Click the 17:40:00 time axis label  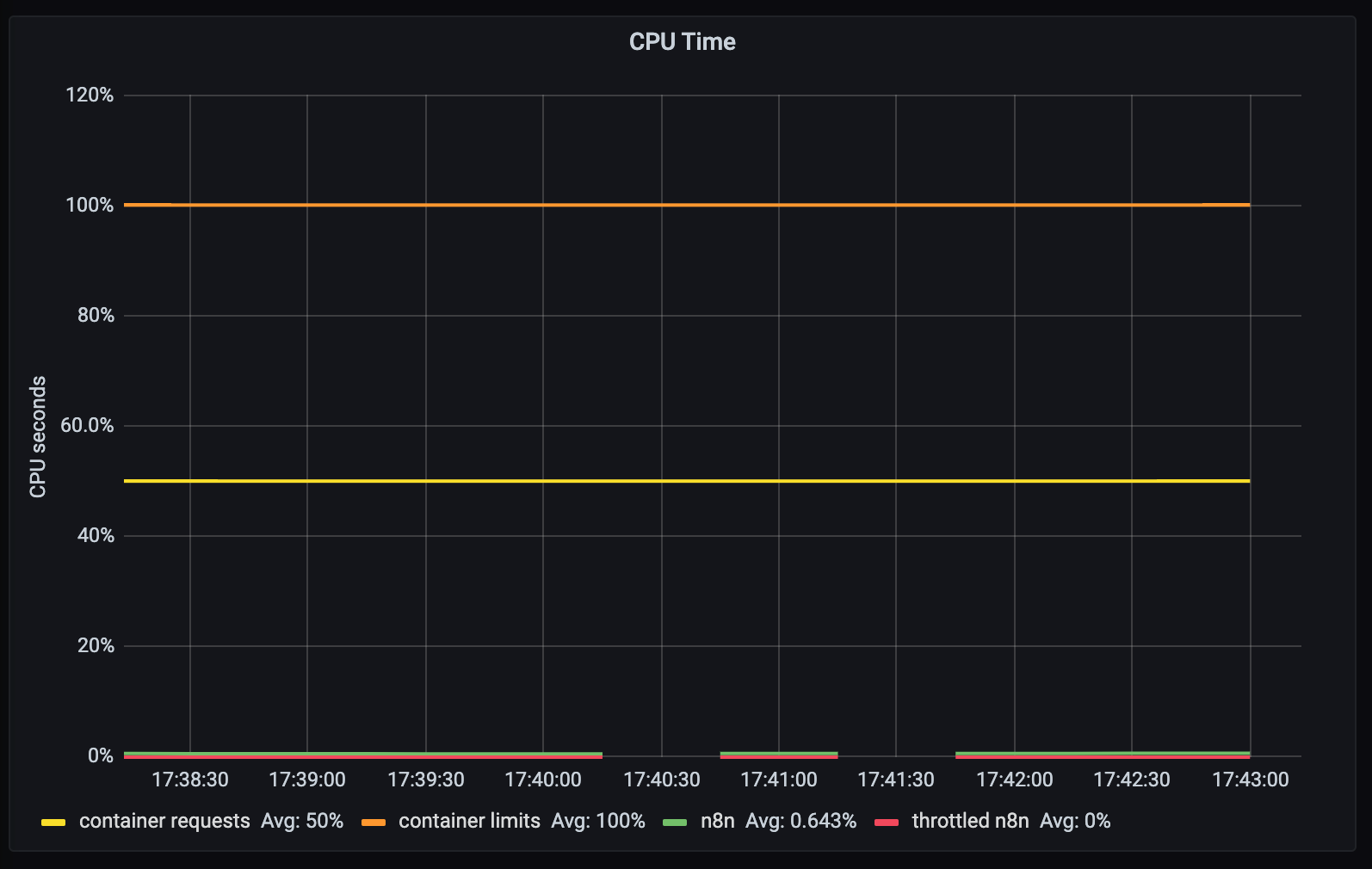(x=543, y=780)
